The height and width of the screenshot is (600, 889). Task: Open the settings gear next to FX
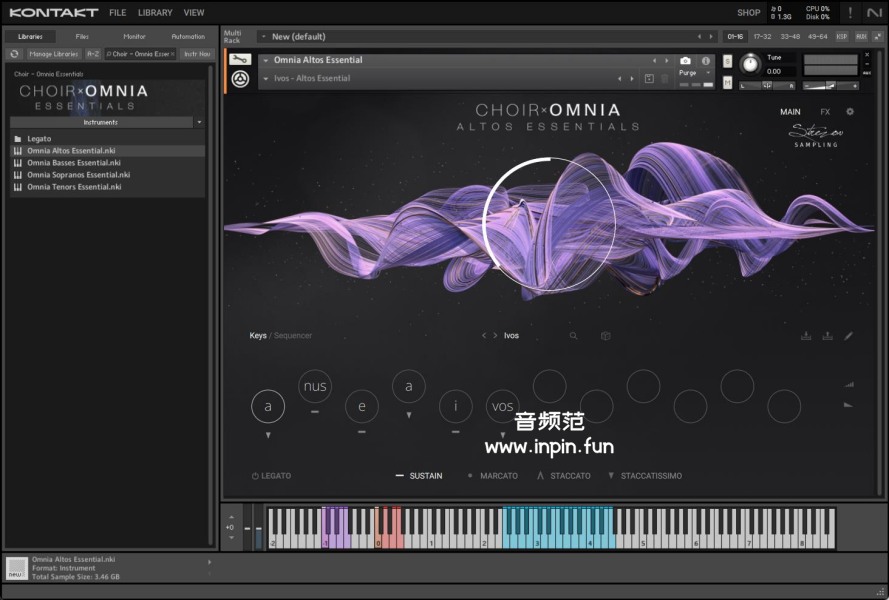click(x=850, y=112)
